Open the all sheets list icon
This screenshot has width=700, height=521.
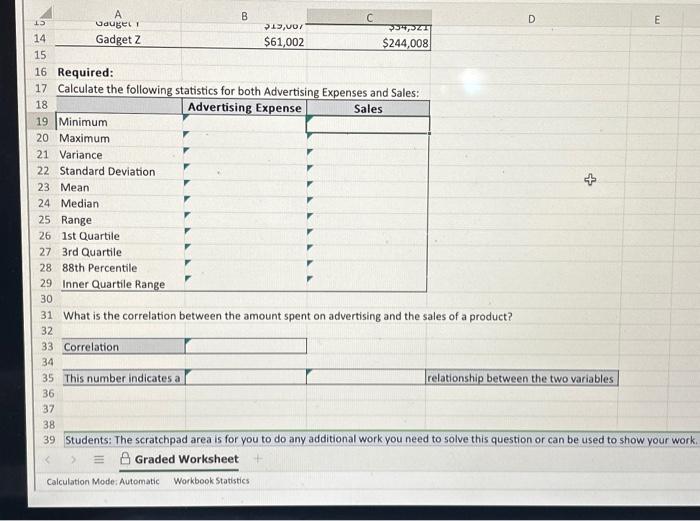pyautogui.click(x=99, y=459)
